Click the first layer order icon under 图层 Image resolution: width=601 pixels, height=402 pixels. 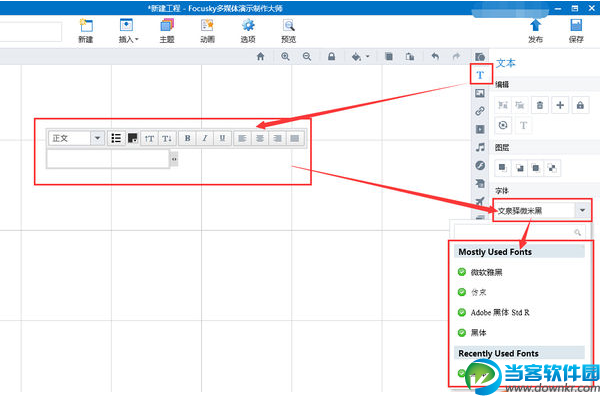pos(502,168)
